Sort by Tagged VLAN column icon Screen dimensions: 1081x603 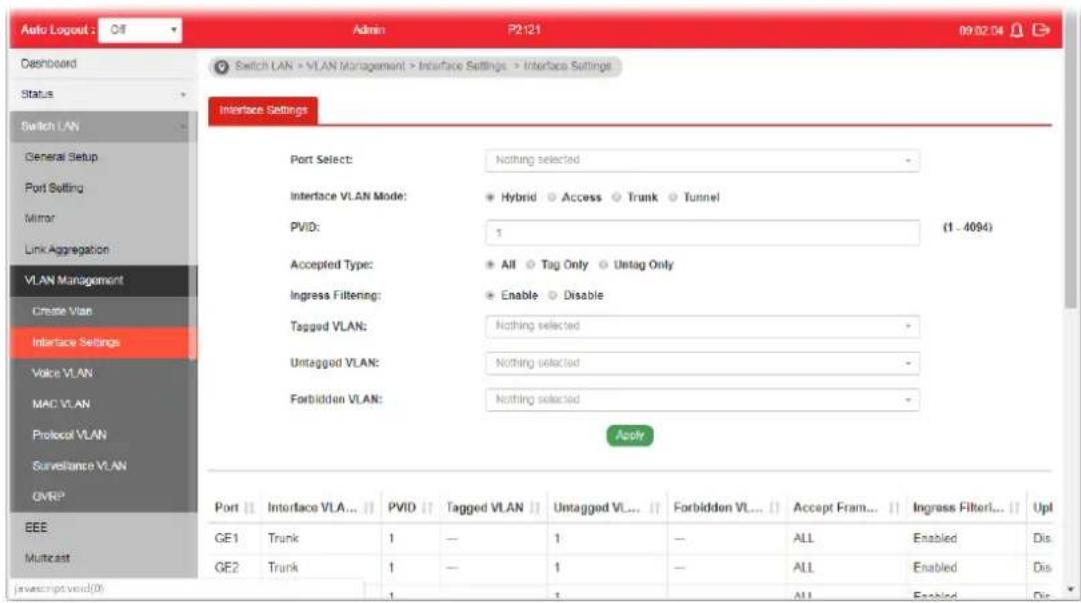pyautogui.click(x=535, y=508)
